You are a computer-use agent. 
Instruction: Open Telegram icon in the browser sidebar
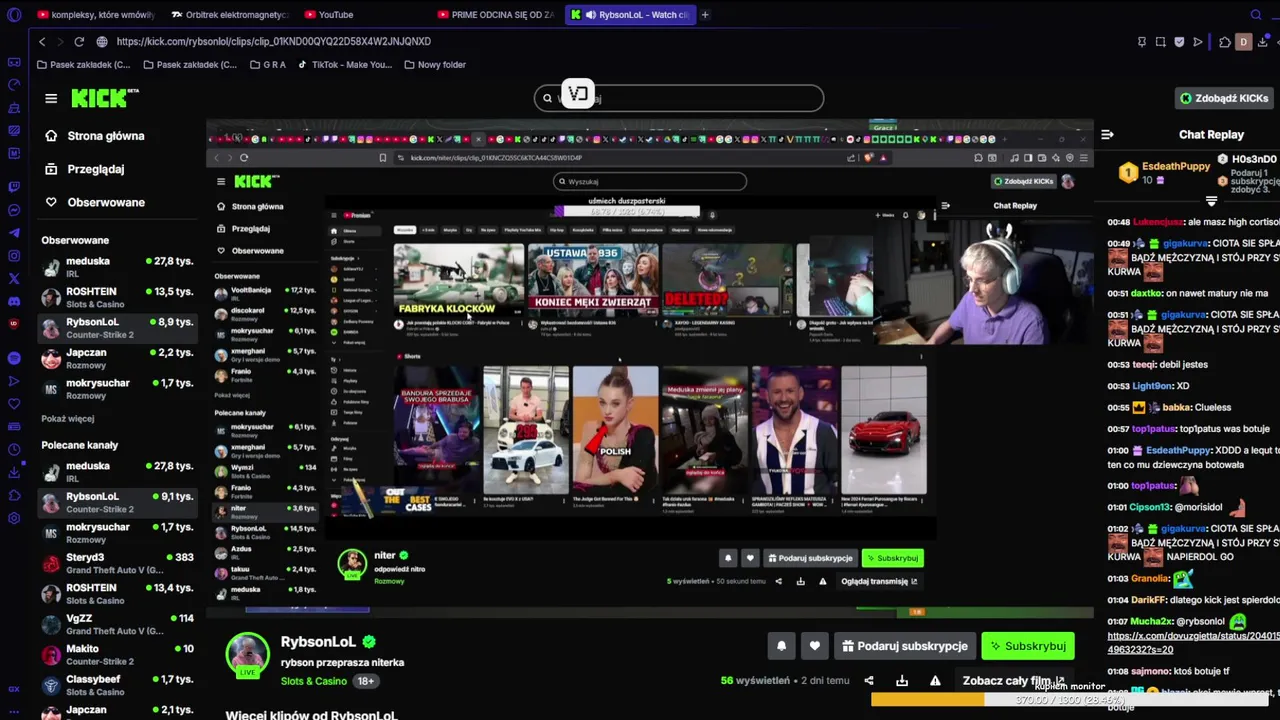click(14, 232)
